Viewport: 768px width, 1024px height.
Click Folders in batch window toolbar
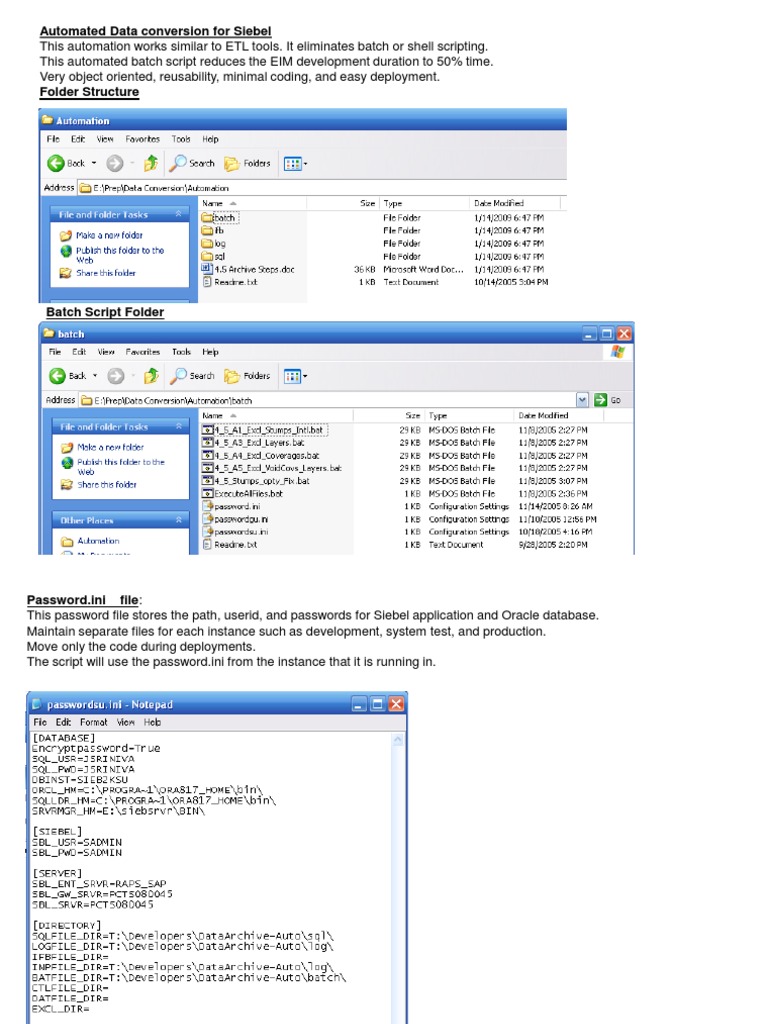247,376
